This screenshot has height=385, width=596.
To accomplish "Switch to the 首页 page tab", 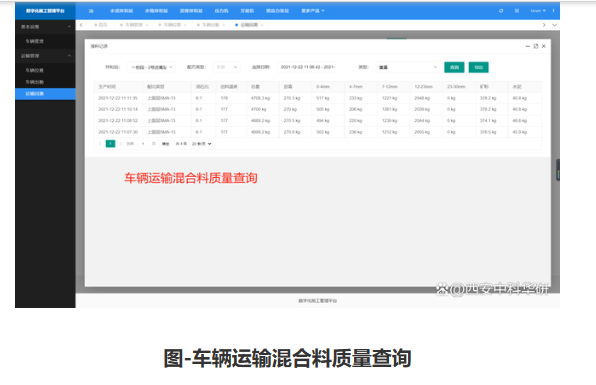I will (101, 25).
